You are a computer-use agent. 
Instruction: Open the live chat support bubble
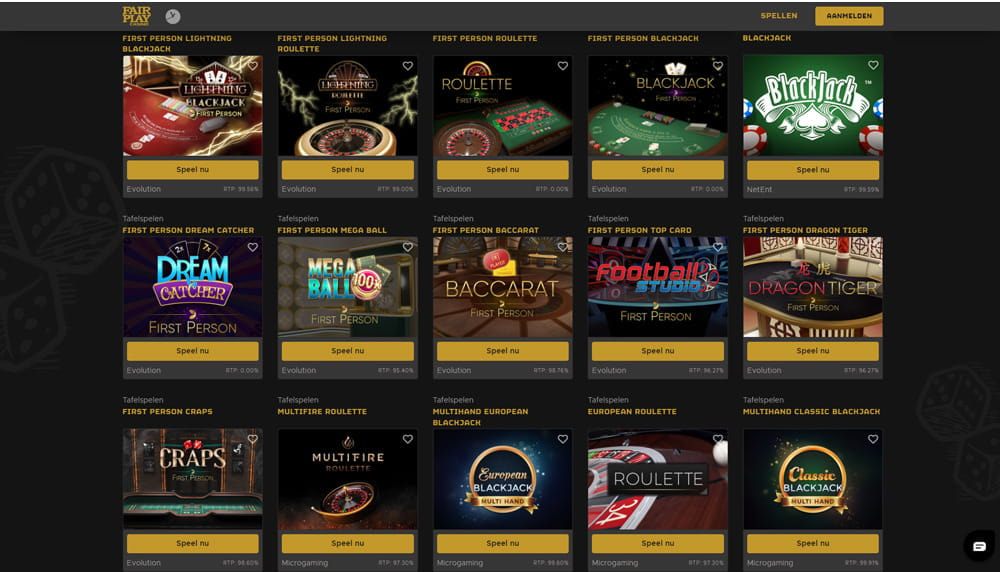(x=979, y=546)
